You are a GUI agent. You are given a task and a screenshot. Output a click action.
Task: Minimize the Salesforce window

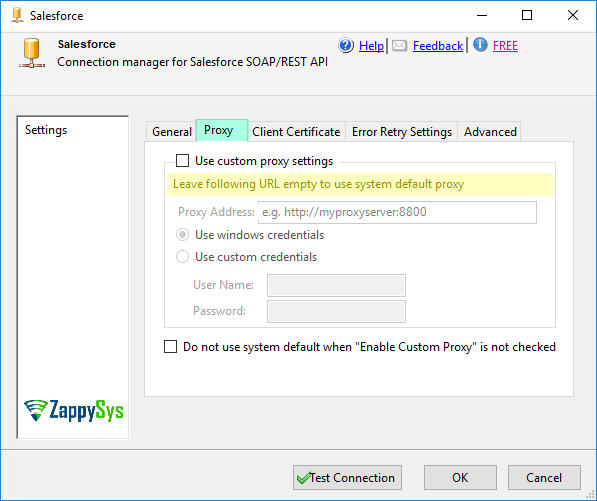(x=482, y=15)
